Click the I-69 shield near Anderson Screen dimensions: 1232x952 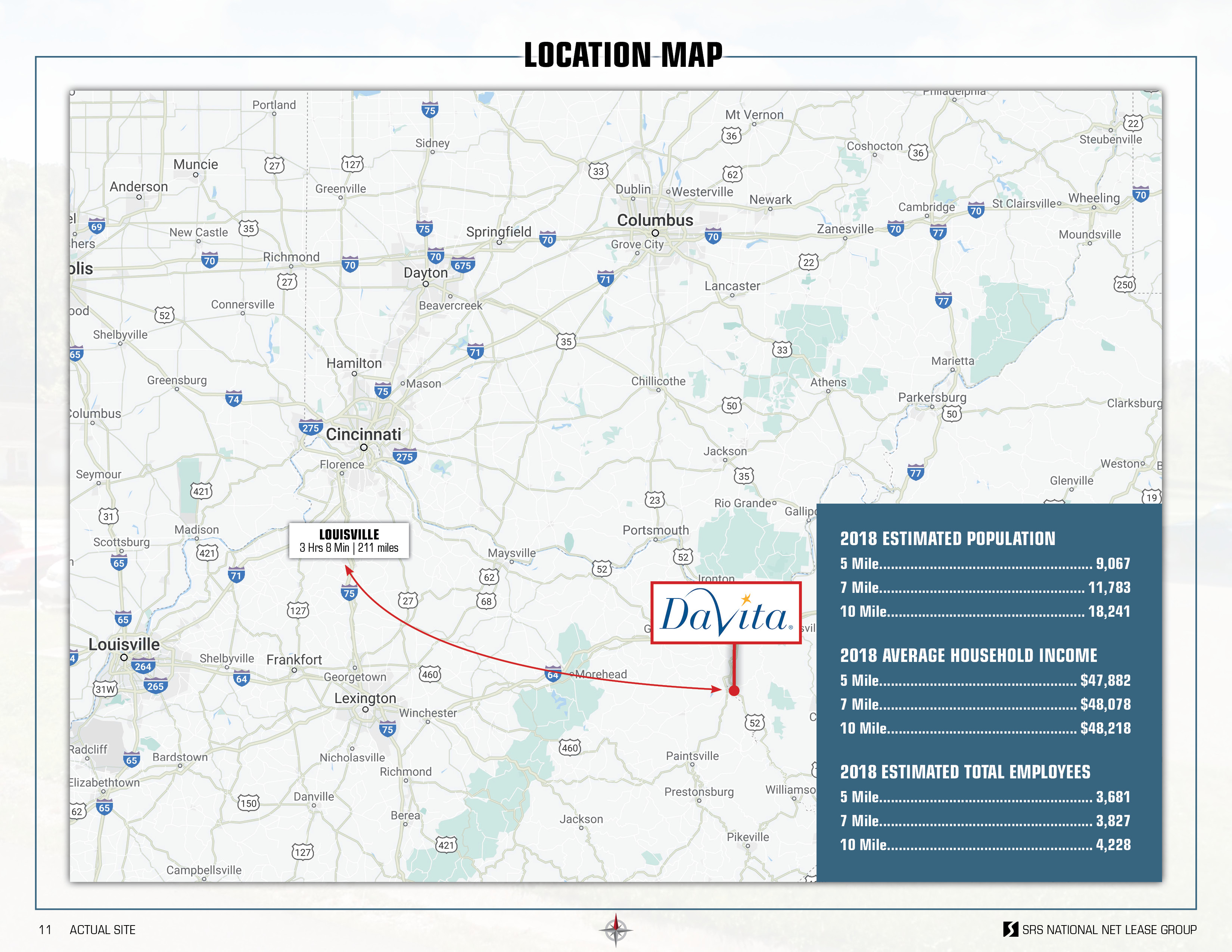96,227
